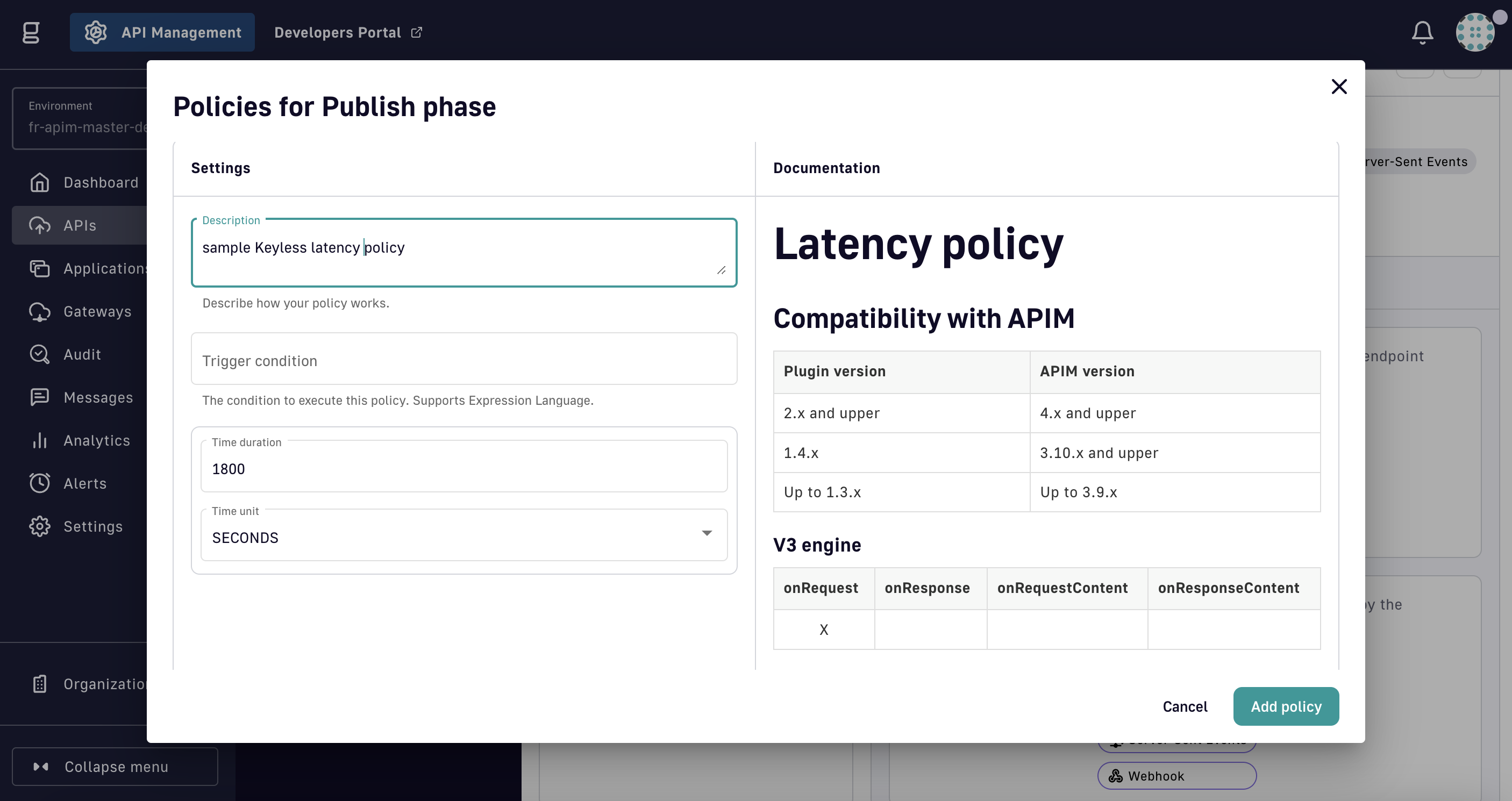Click the Add policy button
Screen dimensions: 1512x801
pyautogui.click(x=1286, y=706)
